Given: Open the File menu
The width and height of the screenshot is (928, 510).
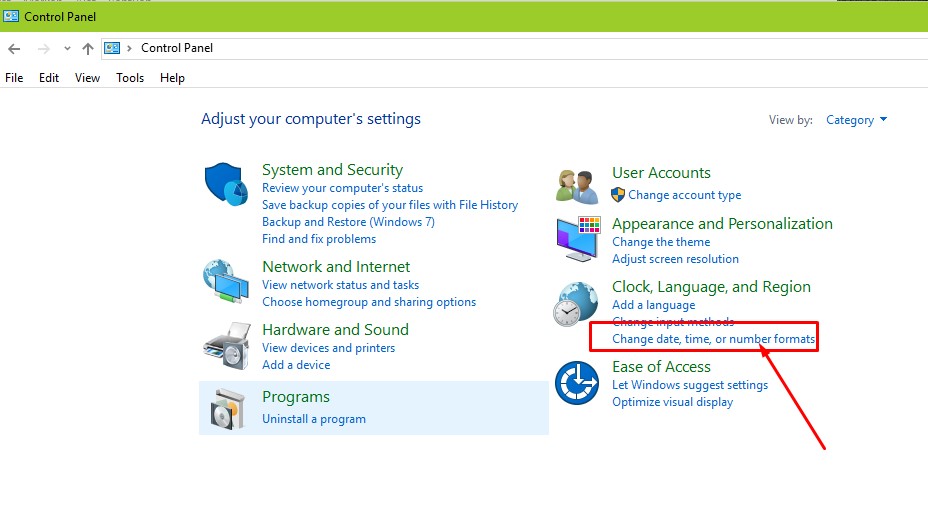Looking at the screenshot, I should point(14,78).
